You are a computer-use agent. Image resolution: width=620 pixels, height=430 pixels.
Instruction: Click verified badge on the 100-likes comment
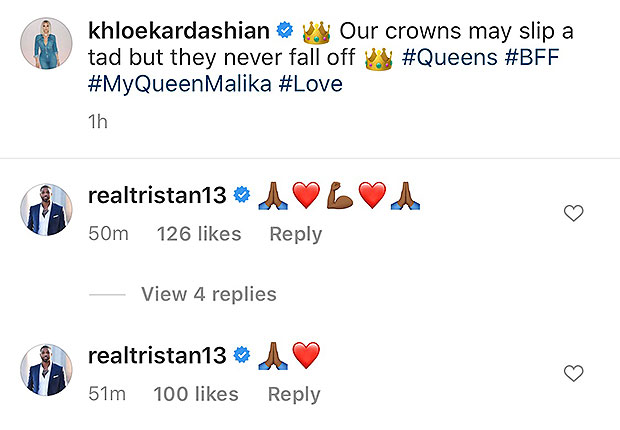[241, 355]
